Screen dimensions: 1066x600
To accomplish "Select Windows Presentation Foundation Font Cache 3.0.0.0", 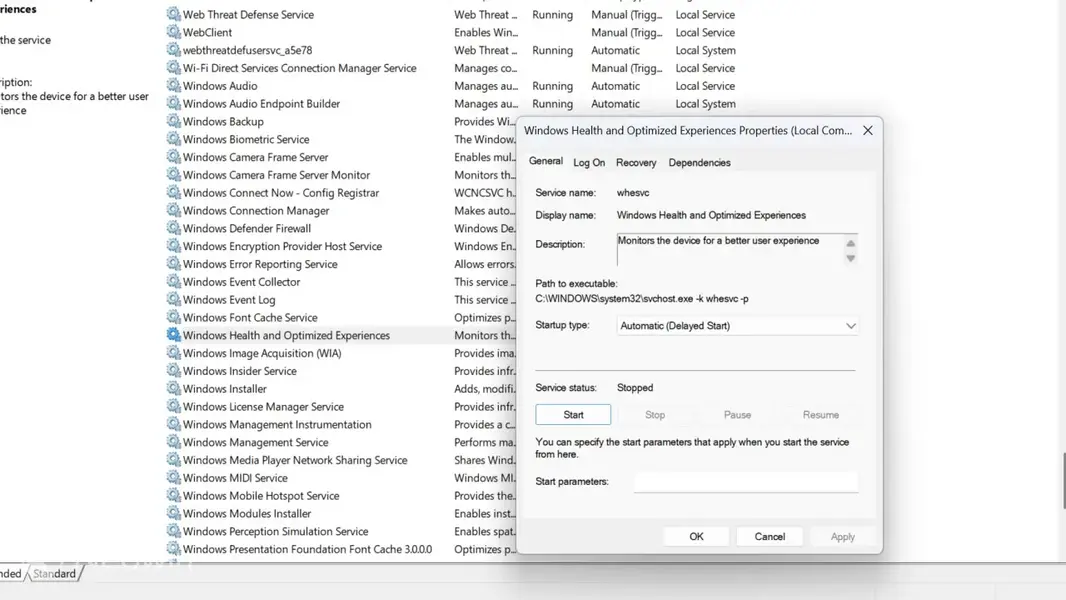I will pos(307,548).
